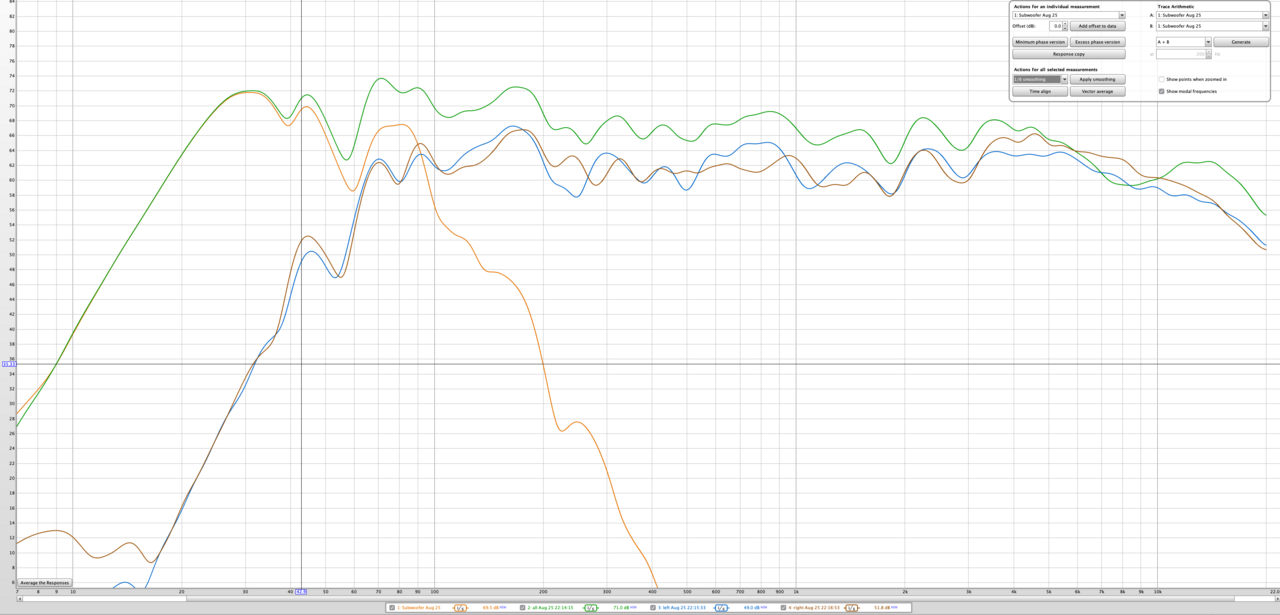This screenshot has height=615, width=1280.
Task: Open Trace Arithmetic B measurement dropdown
Action: click(x=1212, y=26)
